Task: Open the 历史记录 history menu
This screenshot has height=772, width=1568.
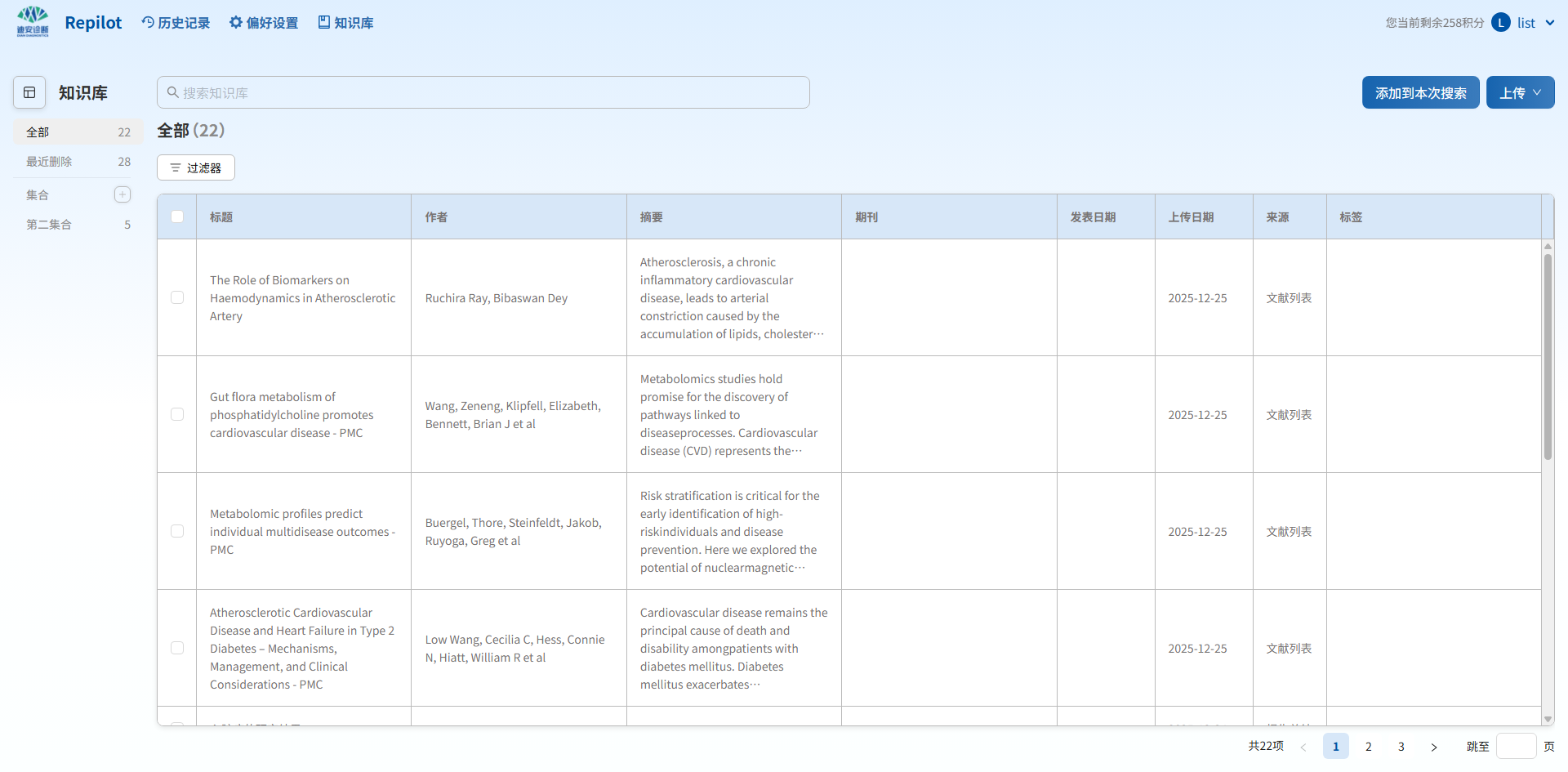Action: tap(176, 23)
